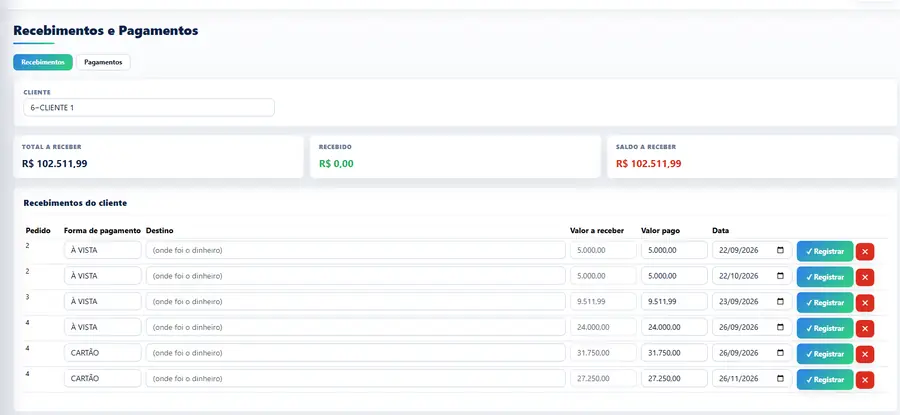
Task: Click Valor pago field in 22/10/2026 row
Action: pos(674,276)
